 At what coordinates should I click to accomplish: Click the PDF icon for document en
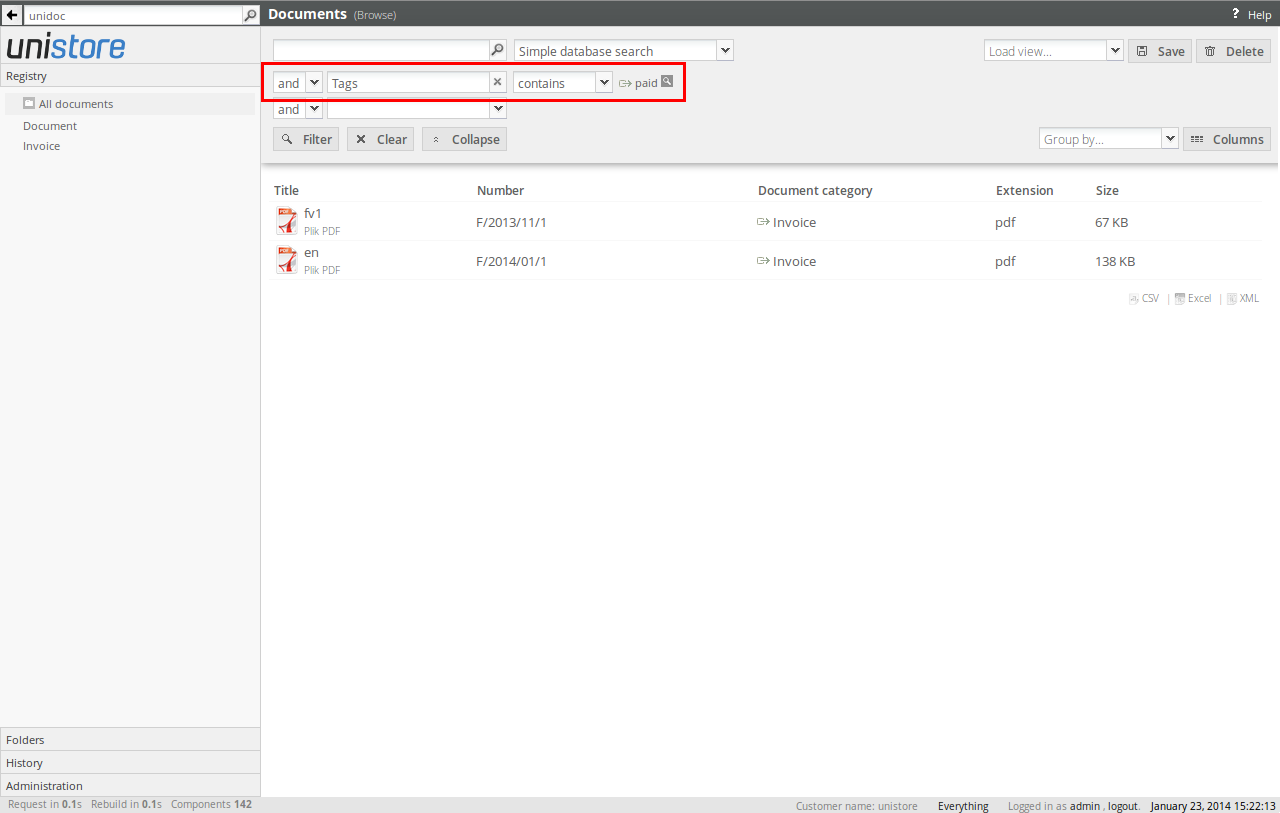[287, 260]
